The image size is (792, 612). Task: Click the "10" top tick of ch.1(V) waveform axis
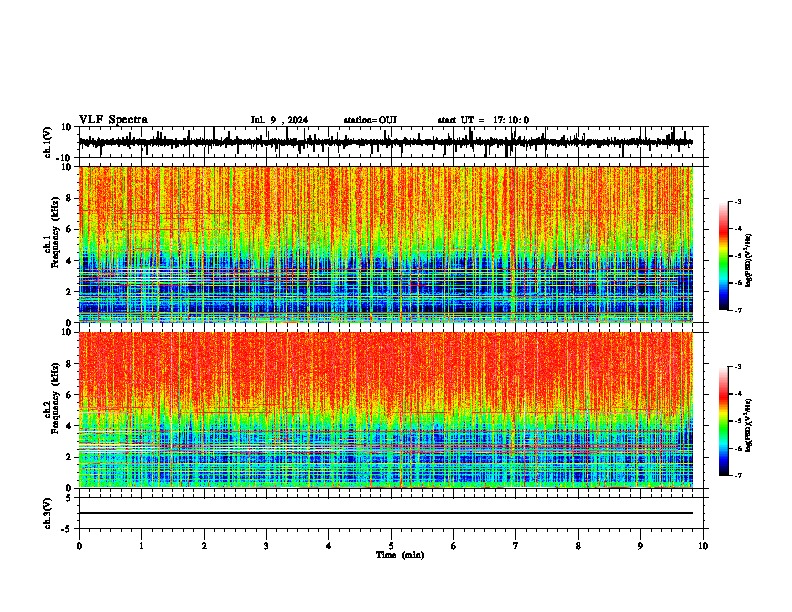coord(67,127)
